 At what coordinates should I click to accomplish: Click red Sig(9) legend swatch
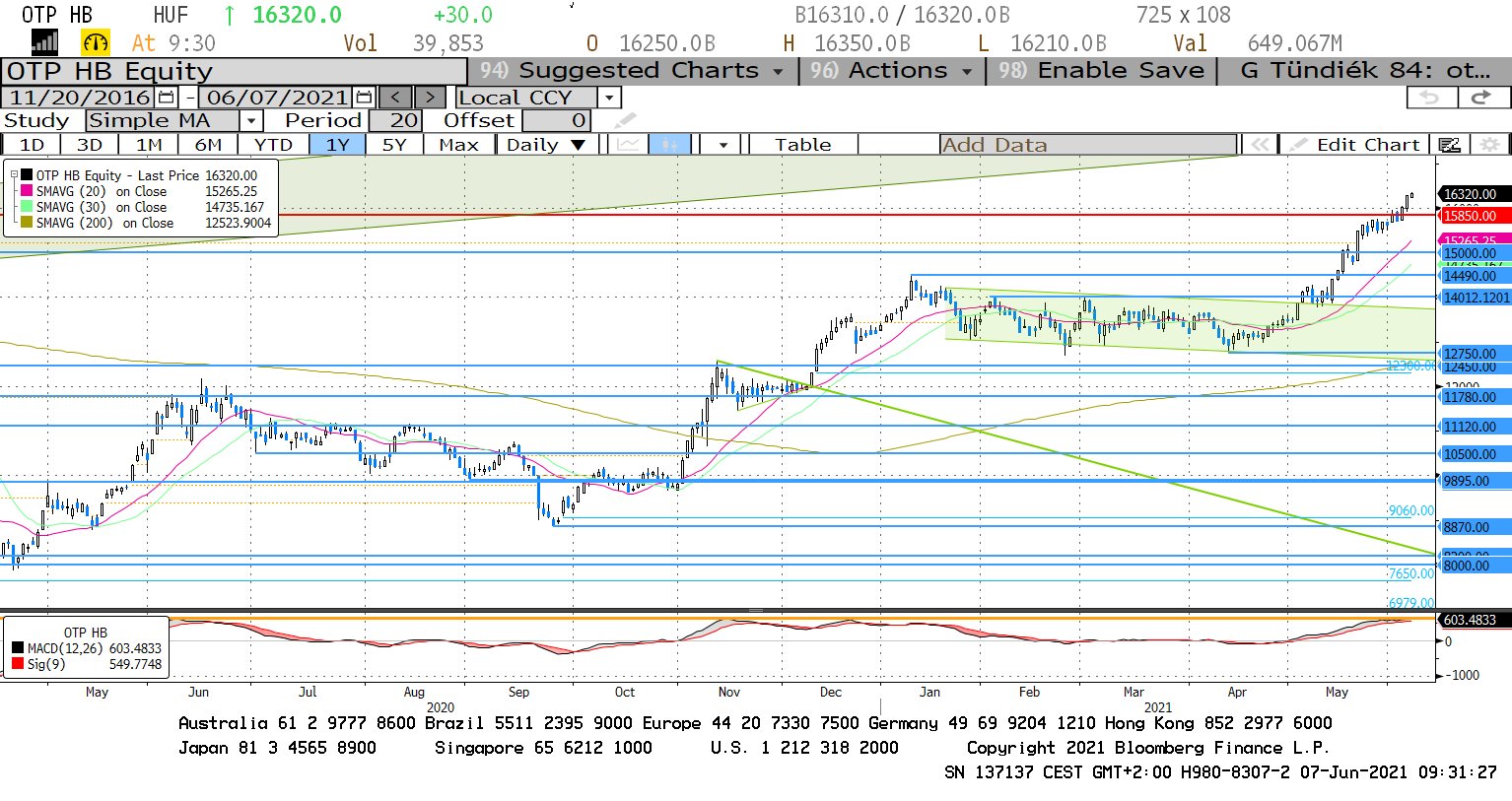[18, 664]
